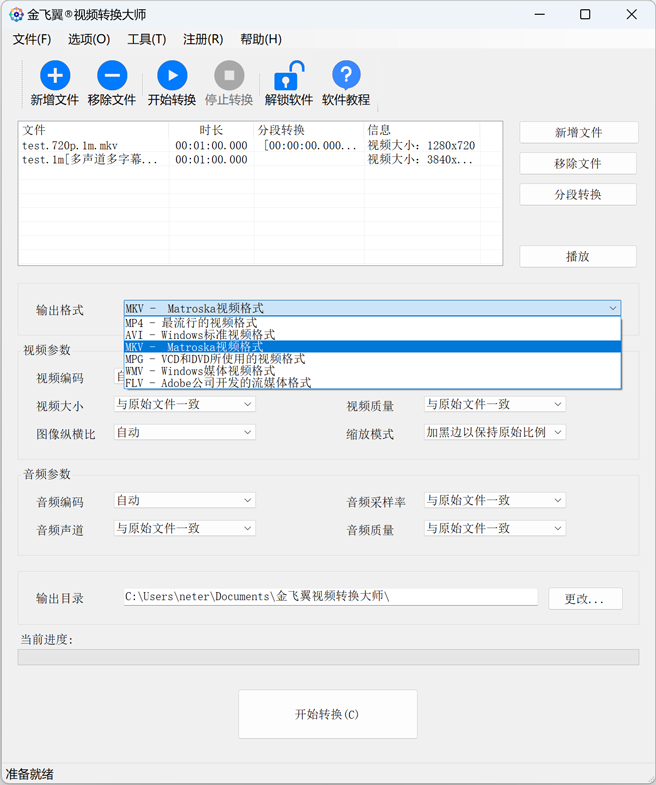Open the 音频质量 dropdown
Screen dimensions: 656x785
point(495,528)
